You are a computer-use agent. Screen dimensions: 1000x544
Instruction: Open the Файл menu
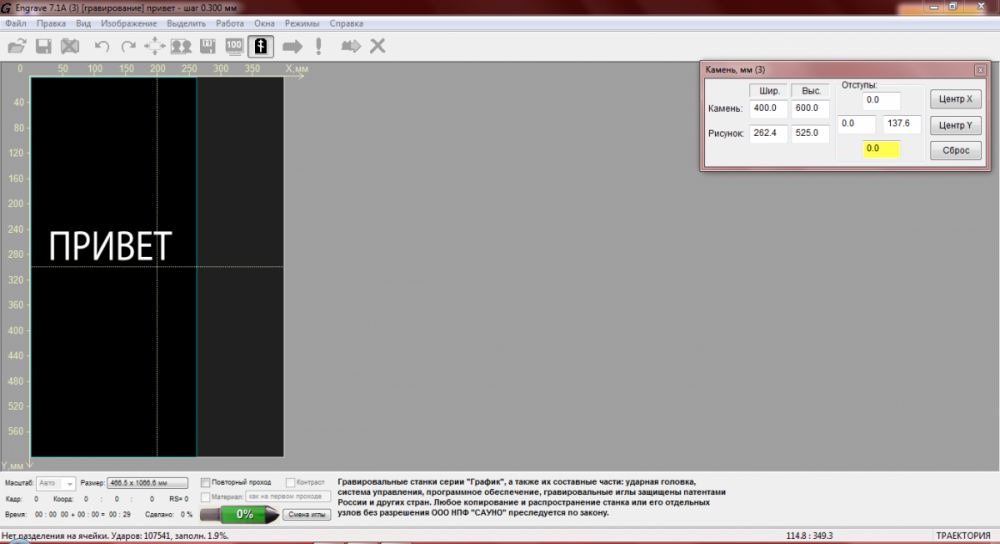15,22
